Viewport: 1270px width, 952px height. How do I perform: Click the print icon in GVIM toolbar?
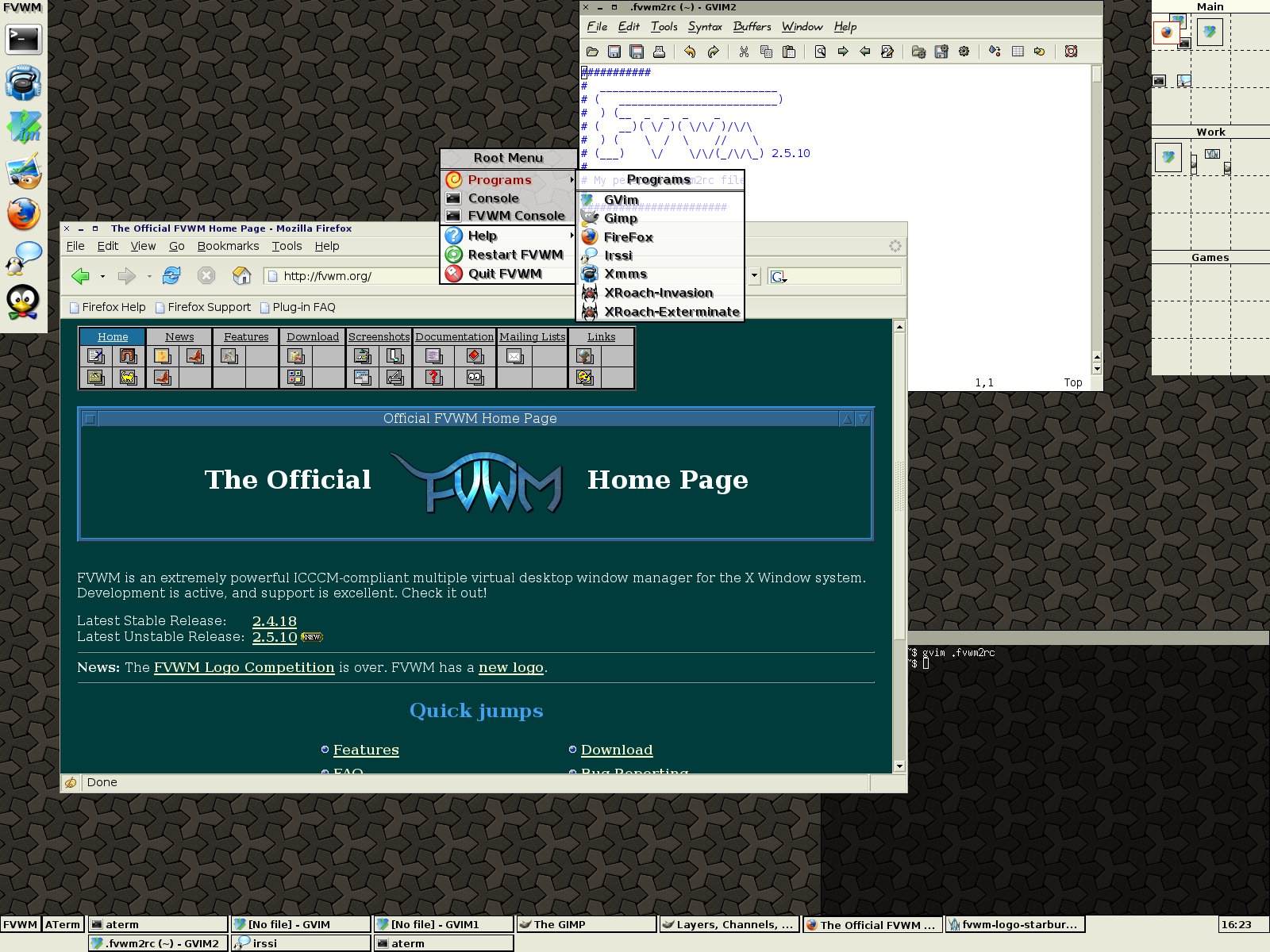coord(659,52)
